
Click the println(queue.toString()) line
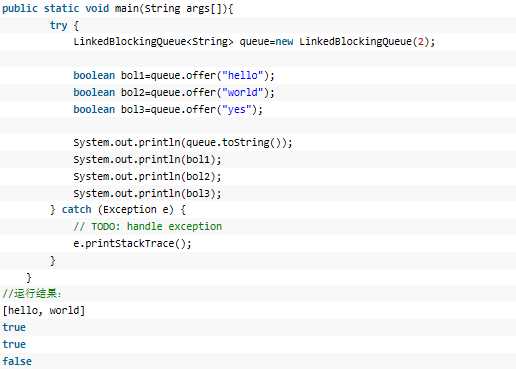click(183, 143)
